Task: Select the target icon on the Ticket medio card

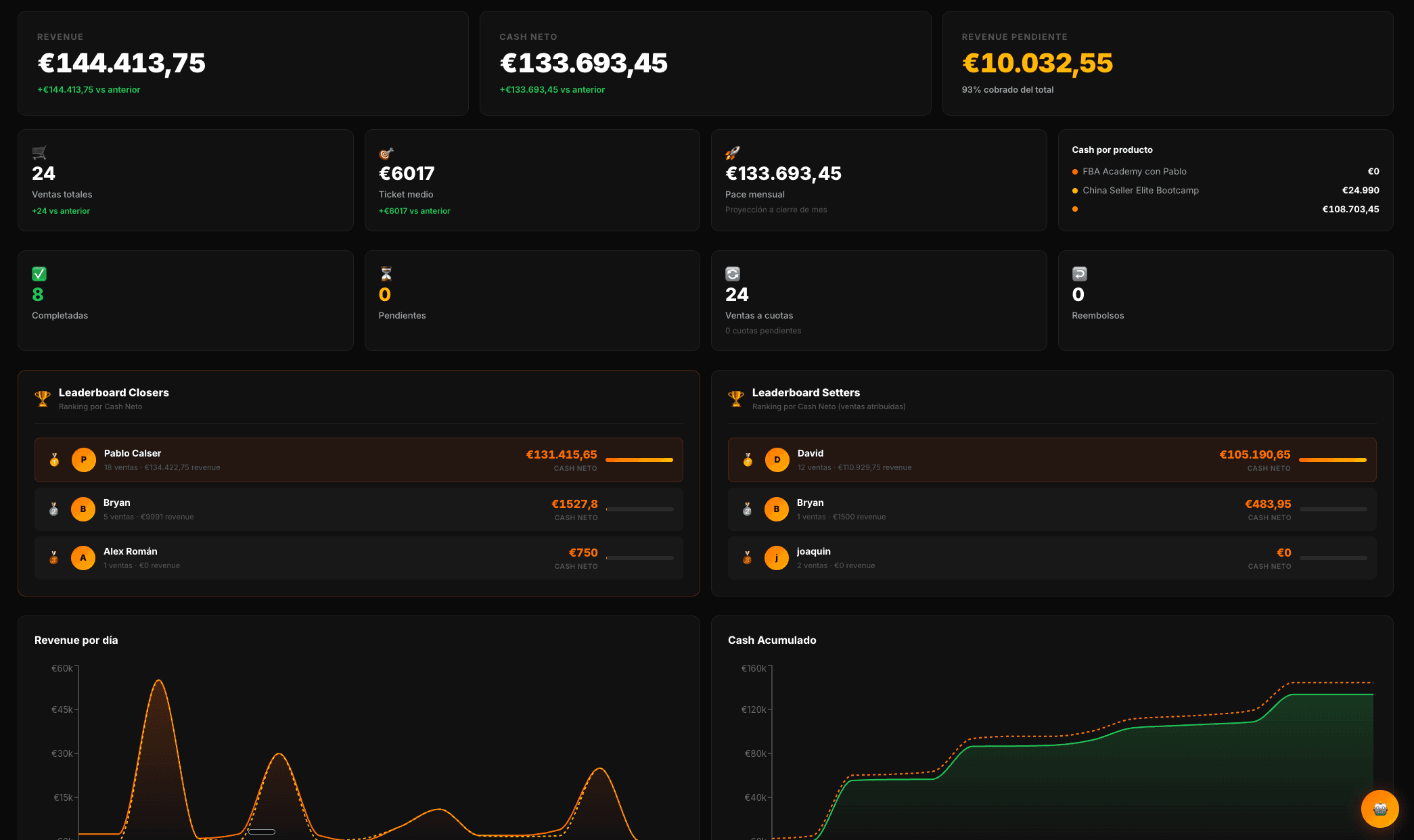Action: tap(386, 151)
